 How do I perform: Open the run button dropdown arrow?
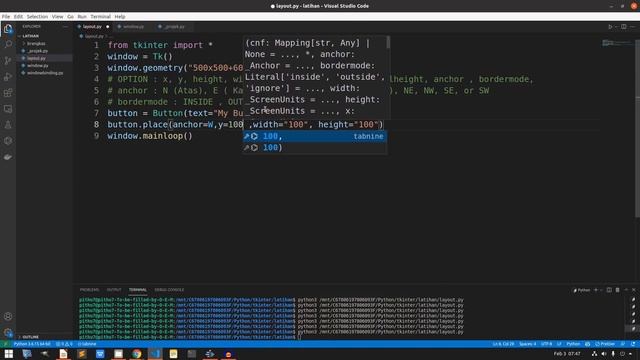[616, 27]
